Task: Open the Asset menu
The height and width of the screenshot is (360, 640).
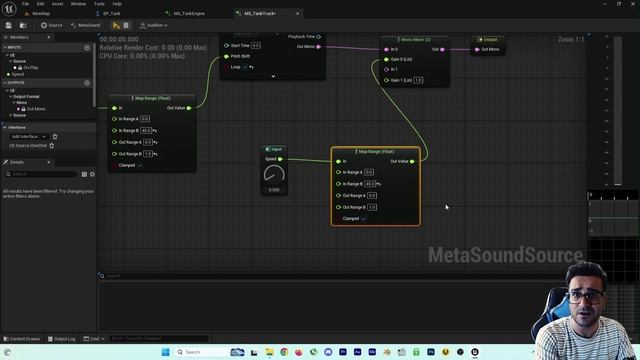Action: [57, 4]
